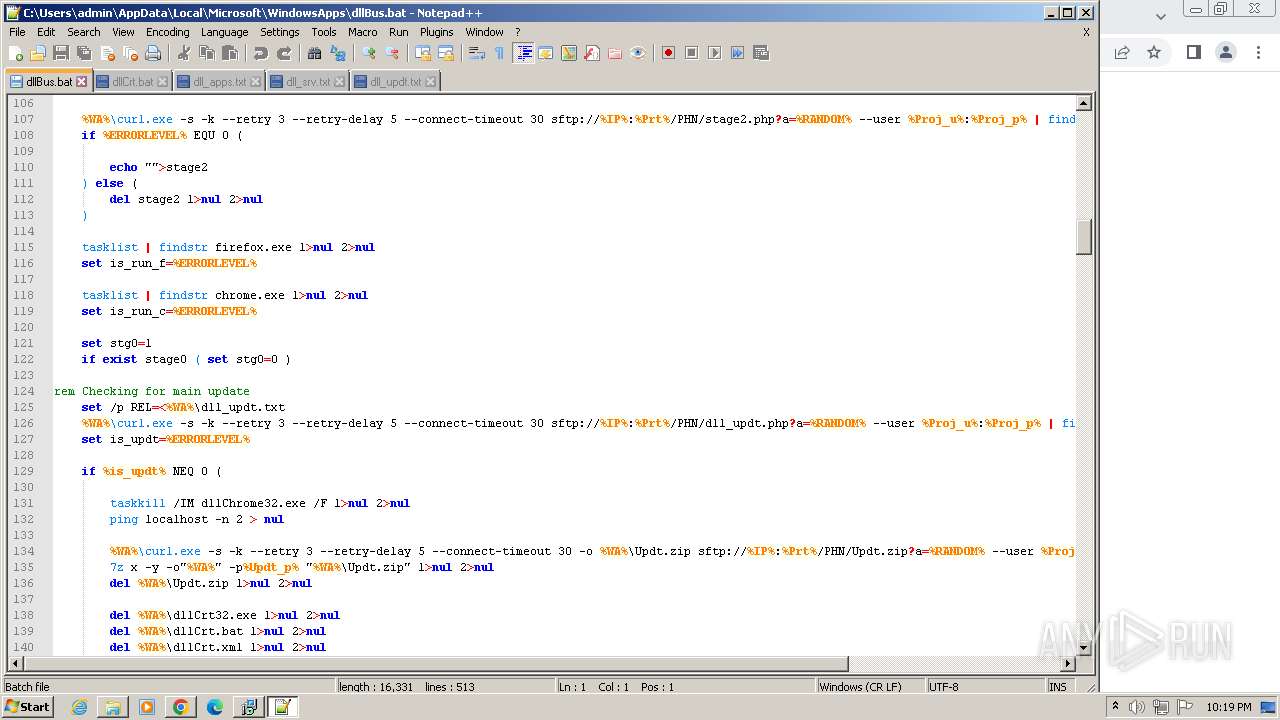This screenshot has width=1280, height=720.
Task: Launch Google Chrome from taskbar
Action: pos(180,707)
